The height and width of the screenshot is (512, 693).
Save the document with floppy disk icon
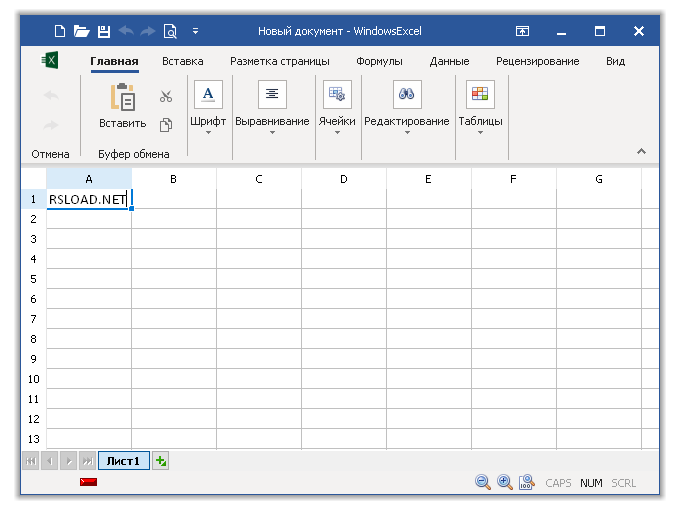(104, 31)
